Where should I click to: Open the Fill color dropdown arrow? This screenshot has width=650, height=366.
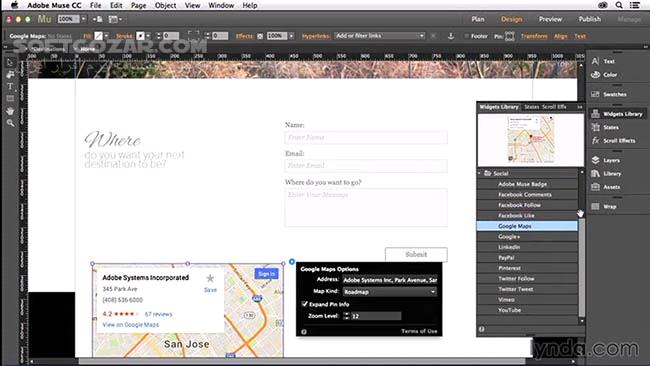106,36
